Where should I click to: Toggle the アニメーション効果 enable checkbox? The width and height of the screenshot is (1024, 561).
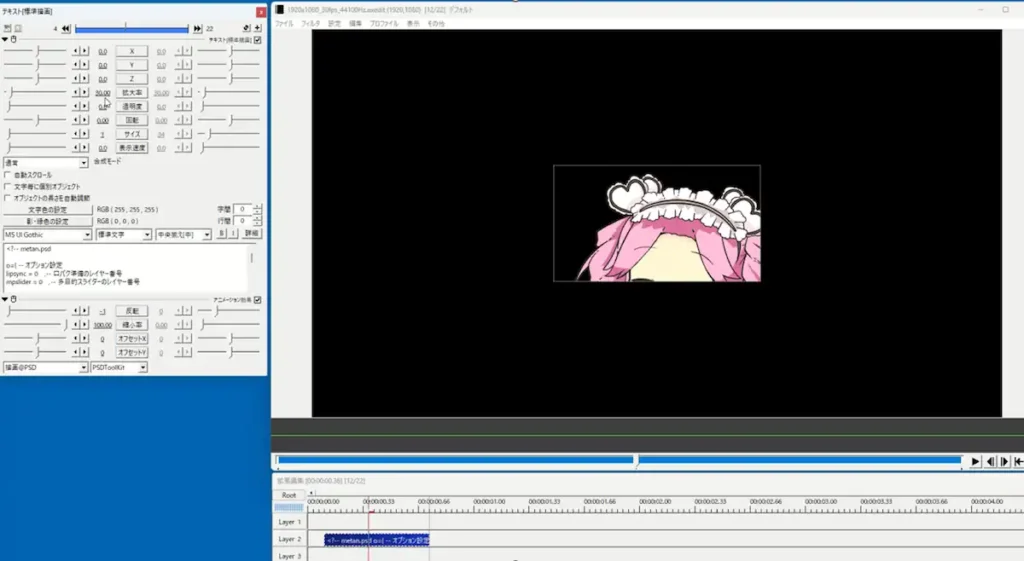tap(258, 299)
